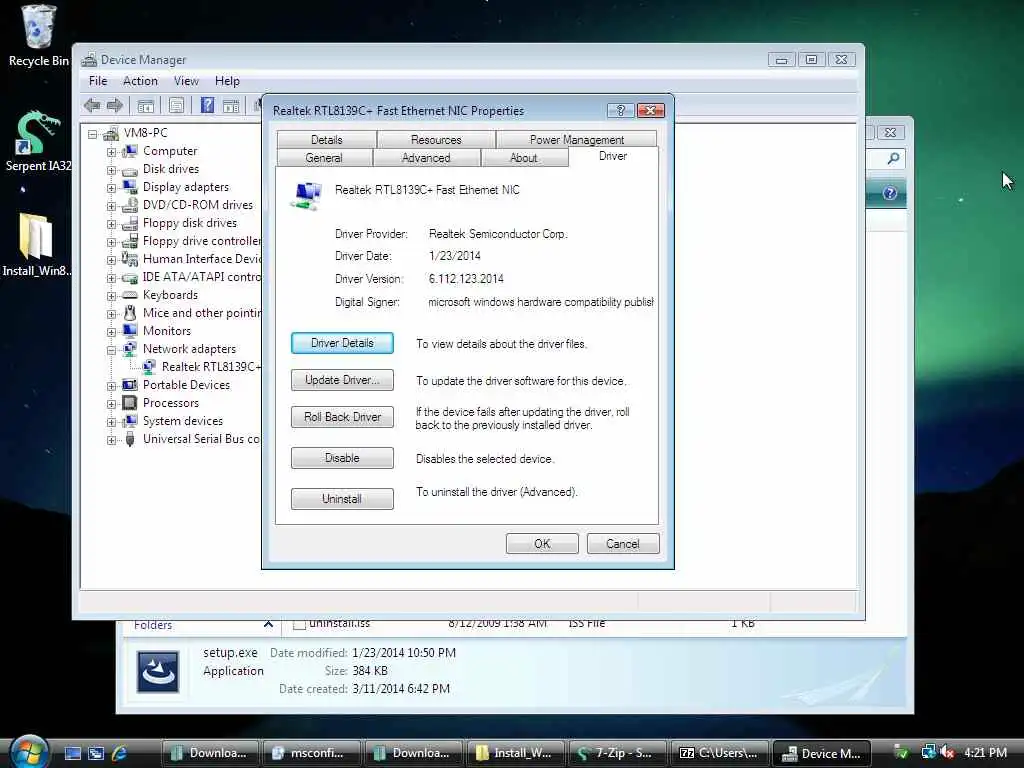The image size is (1024, 768).
Task: Switch to the Power Management tab
Action: click(577, 139)
